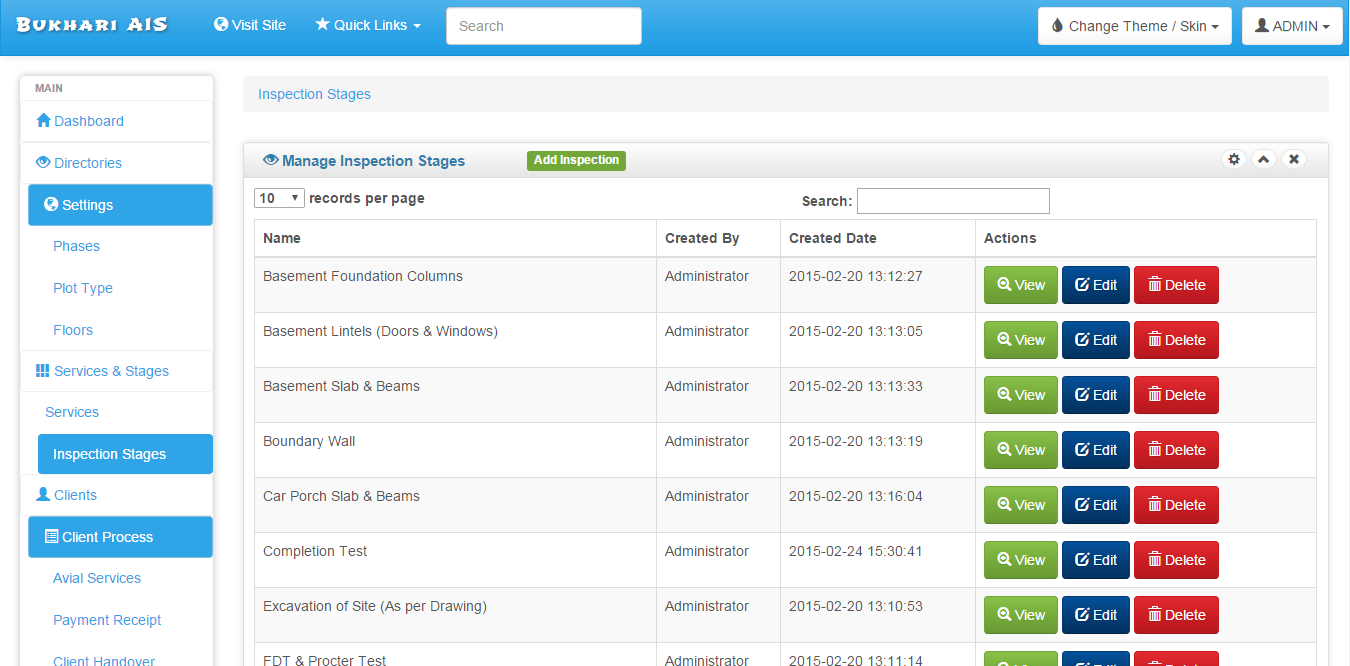This screenshot has height=666, width=1350.
Task: Sort the table by Created Date column
Action: click(x=832, y=238)
